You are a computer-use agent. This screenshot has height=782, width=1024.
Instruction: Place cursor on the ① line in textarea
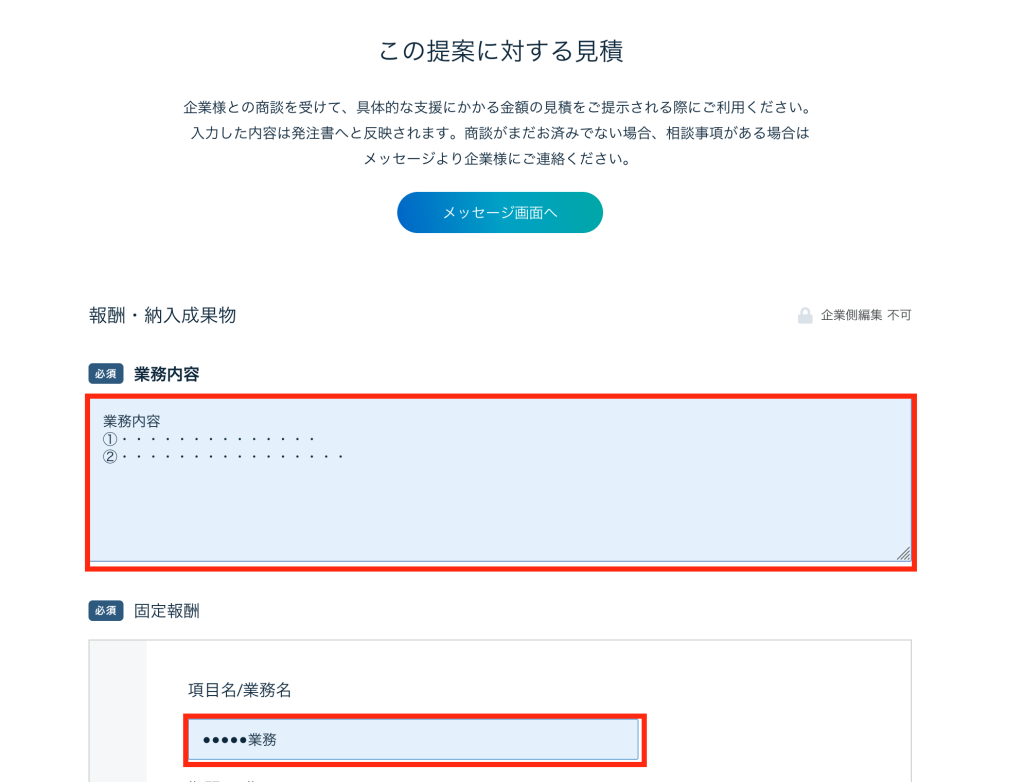coord(210,439)
